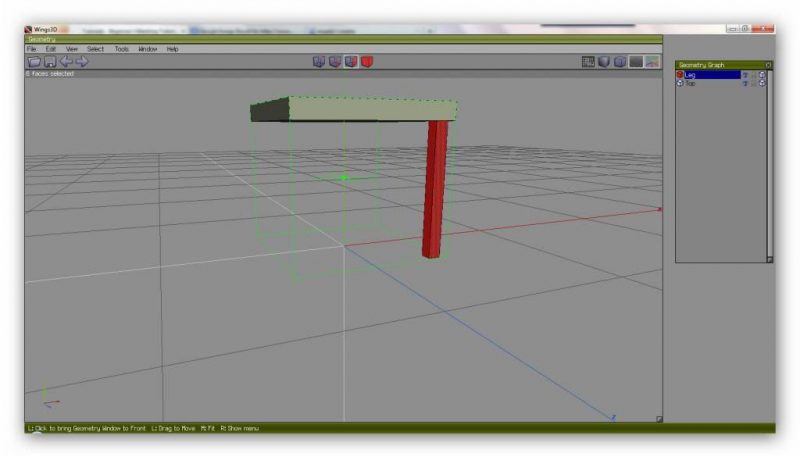Image resolution: width=800 pixels, height=457 pixels.
Task: Toggle the ground plane grid display
Action: coord(589,62)
